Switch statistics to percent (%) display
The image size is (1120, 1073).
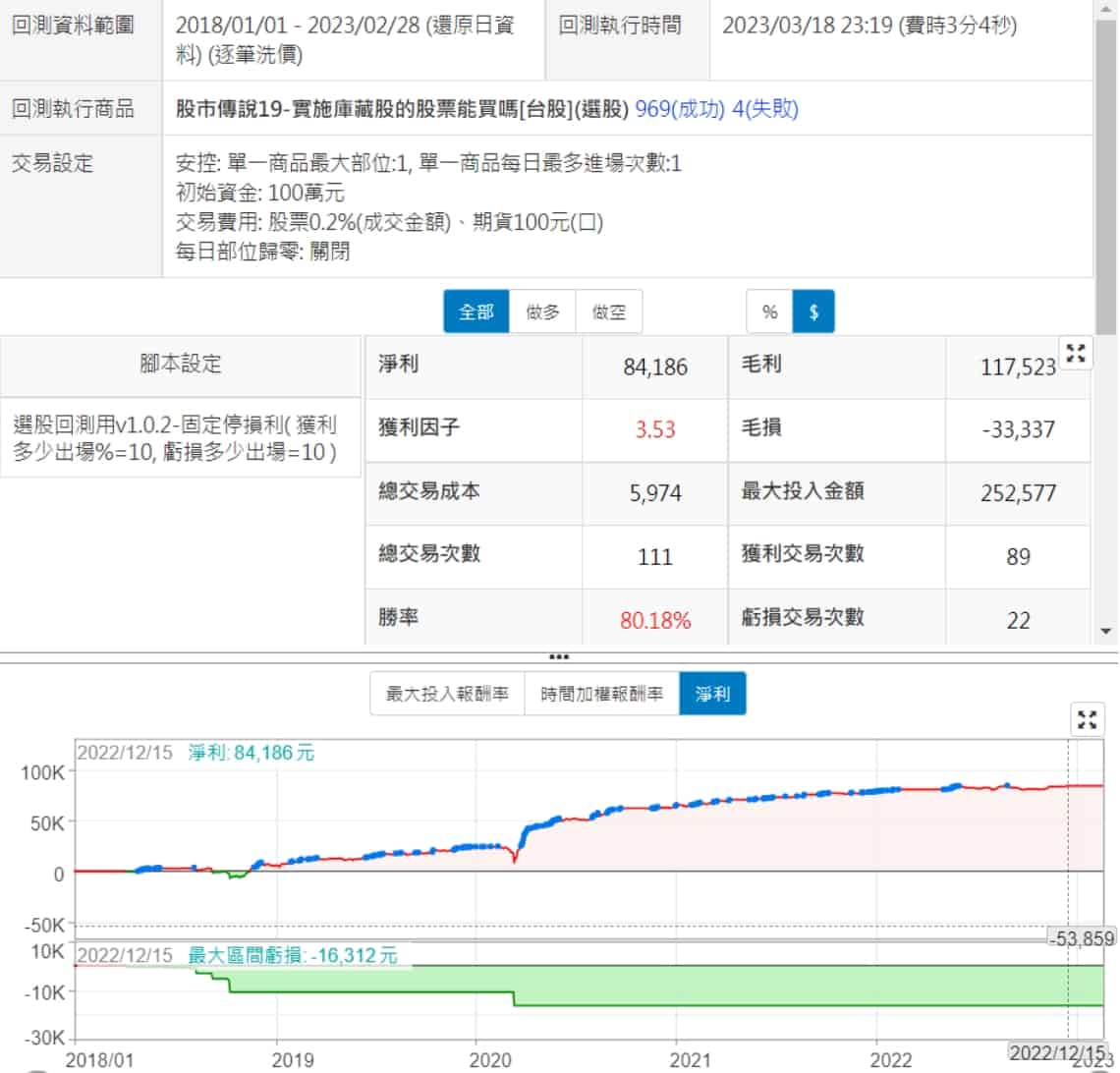tap(769, 312)
